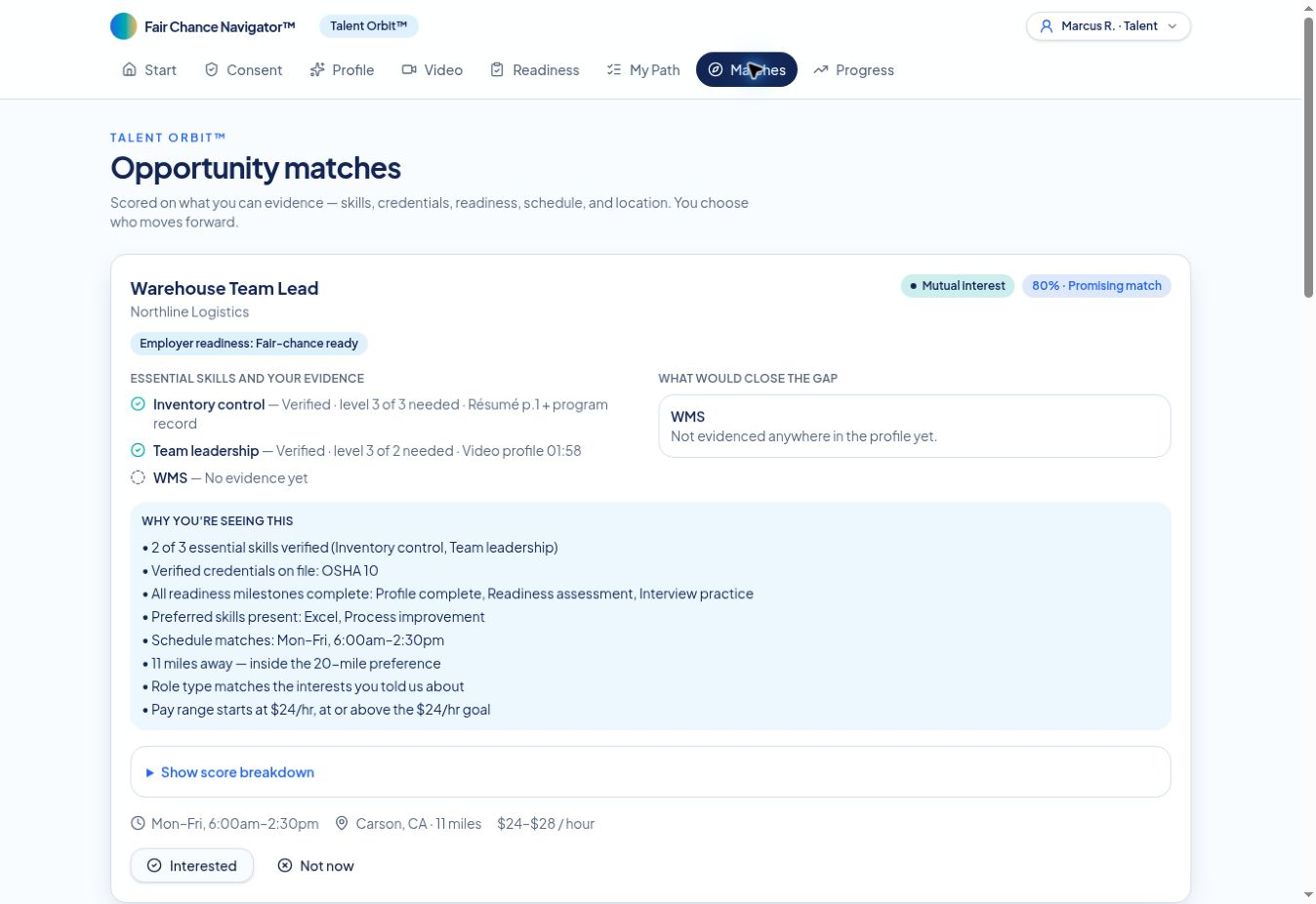The width and height of the screenshot is (1316, 904).
Task: Click 'Schedule matches: Mon–Fri, 6:00am–2:30pm' line
Action: 293,640
